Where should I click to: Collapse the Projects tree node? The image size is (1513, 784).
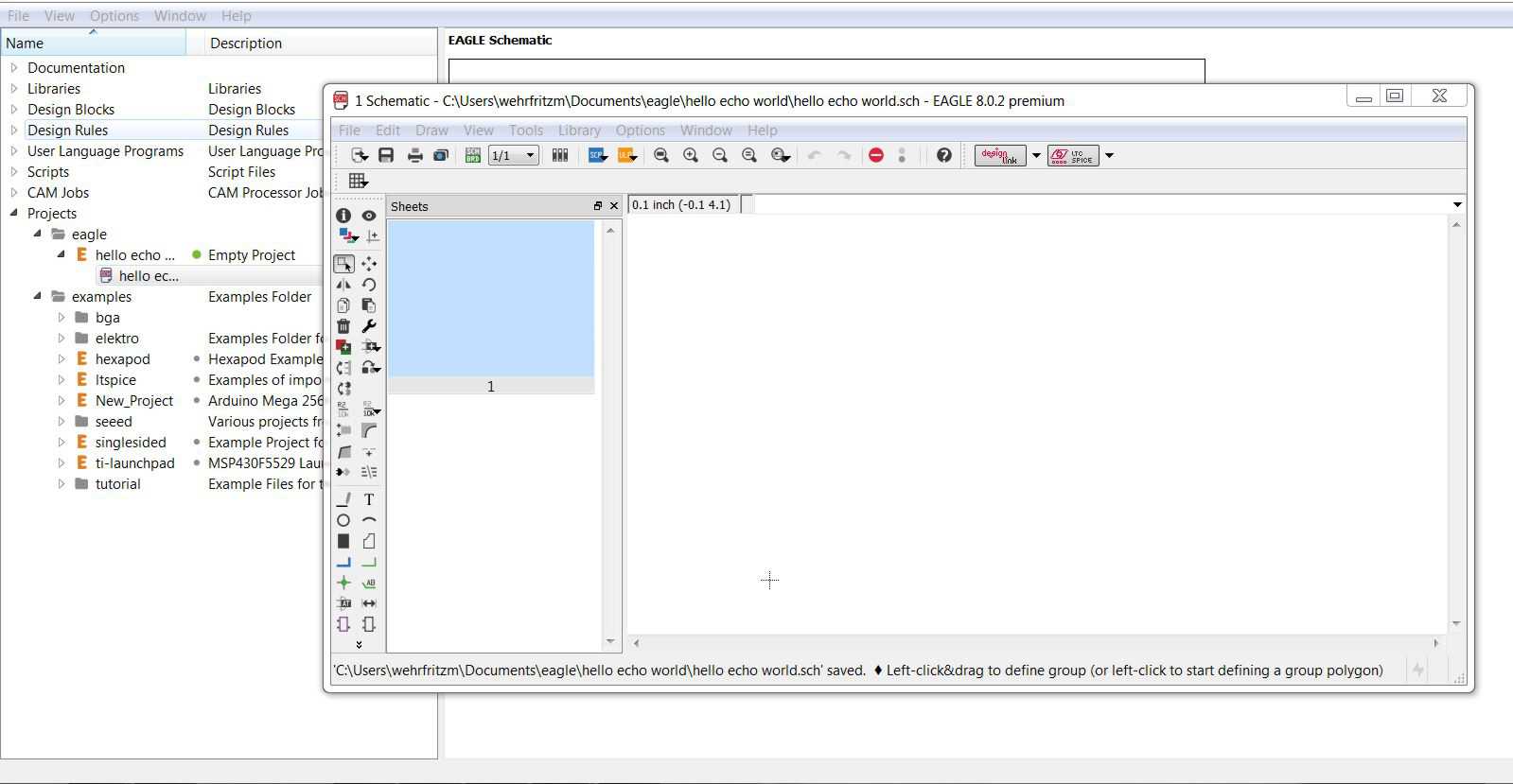(x=14, y=213)
